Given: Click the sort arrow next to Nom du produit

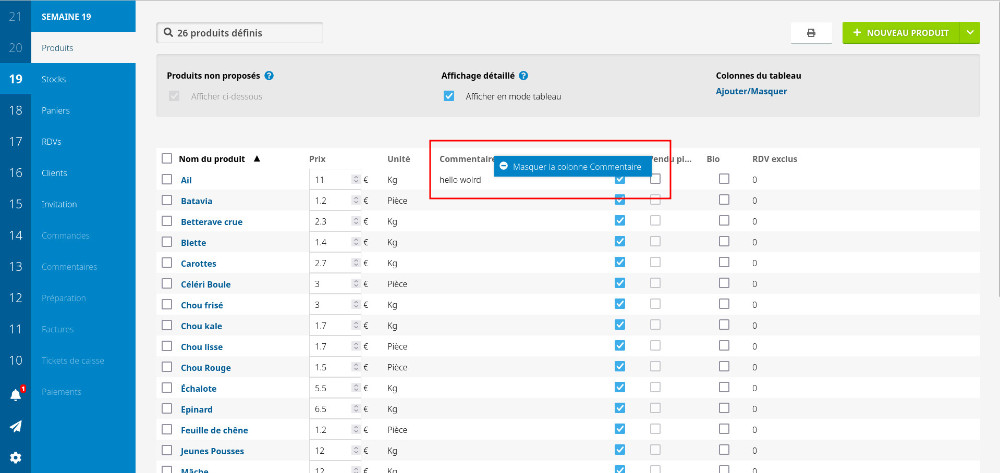Looking at the screenshot, I should tap(257, 158).
